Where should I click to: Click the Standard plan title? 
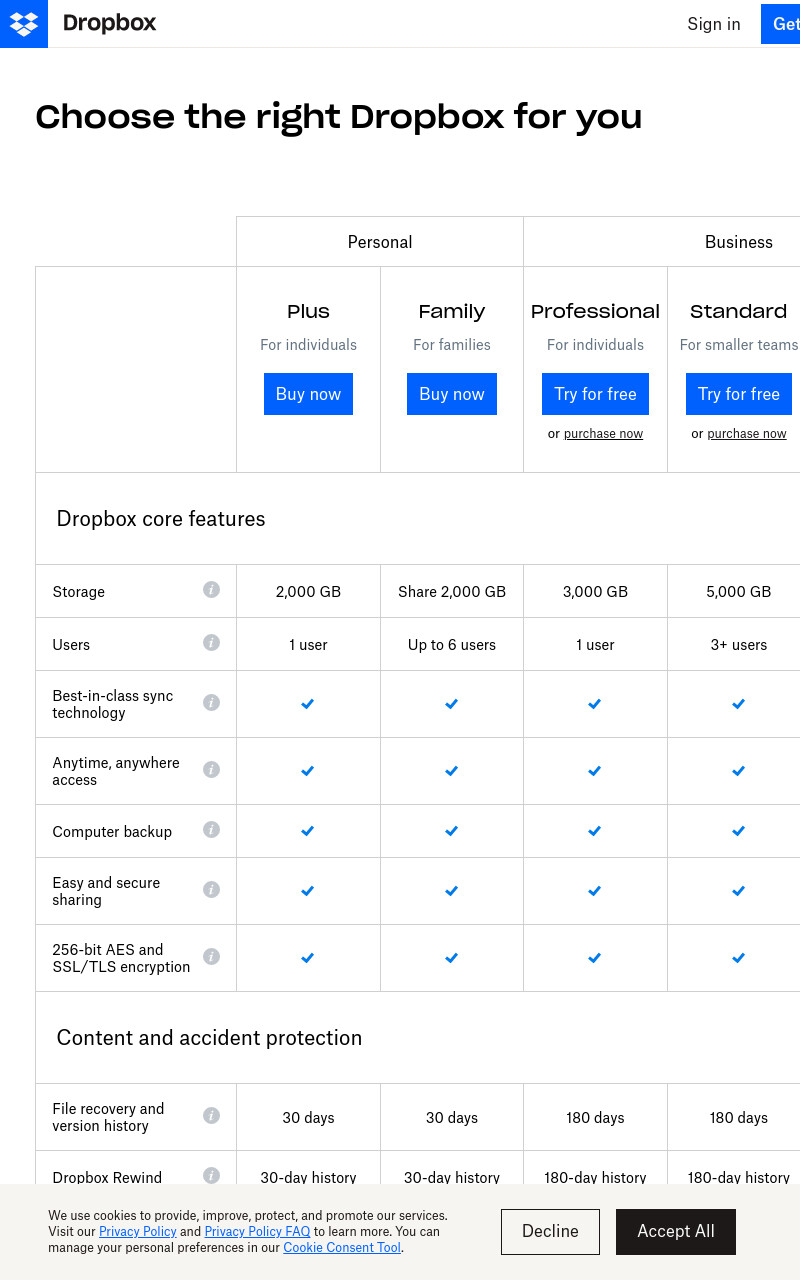(739, 311)
